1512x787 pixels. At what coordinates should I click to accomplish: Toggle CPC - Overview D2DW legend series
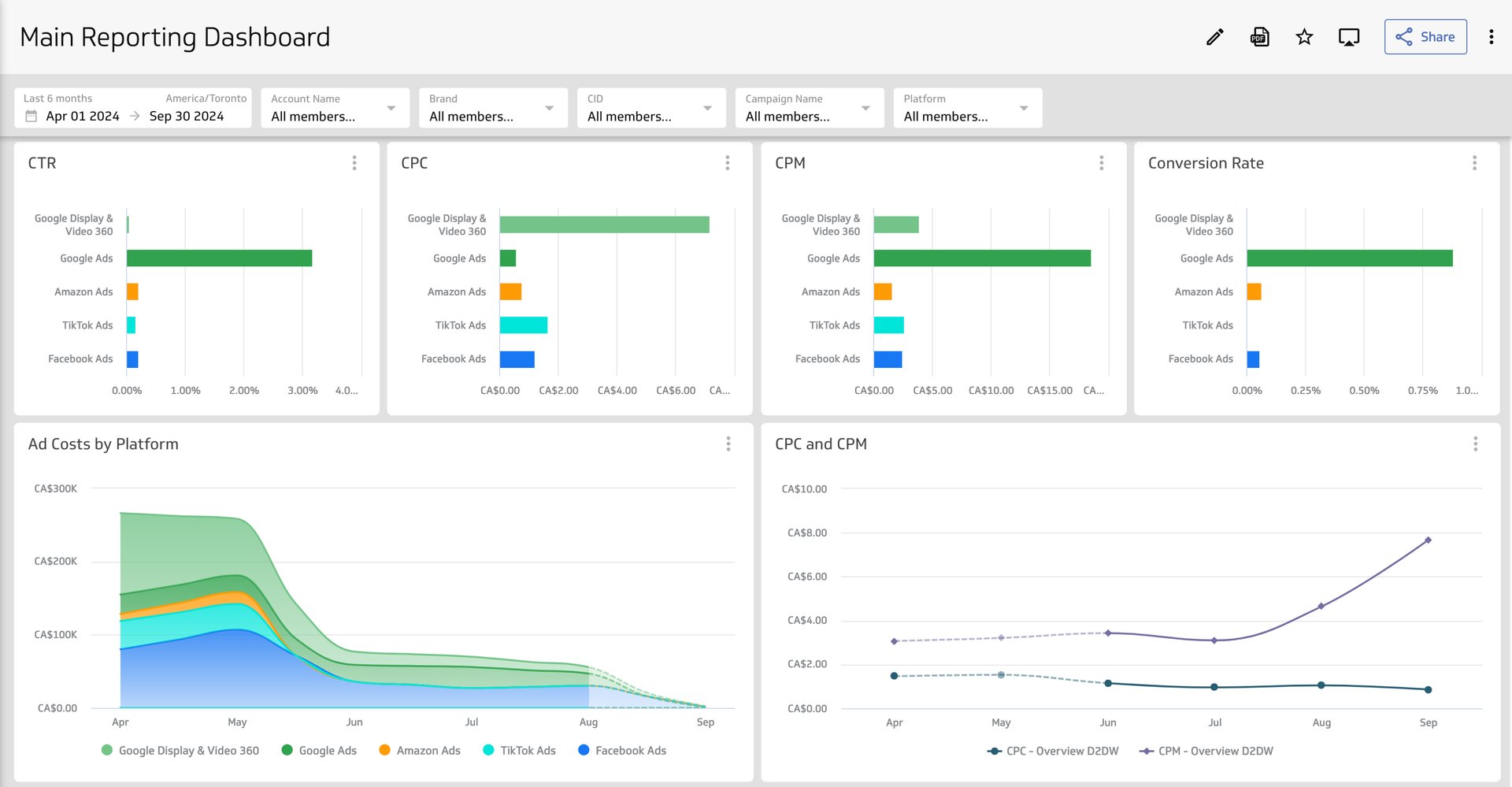(1053, 752)
